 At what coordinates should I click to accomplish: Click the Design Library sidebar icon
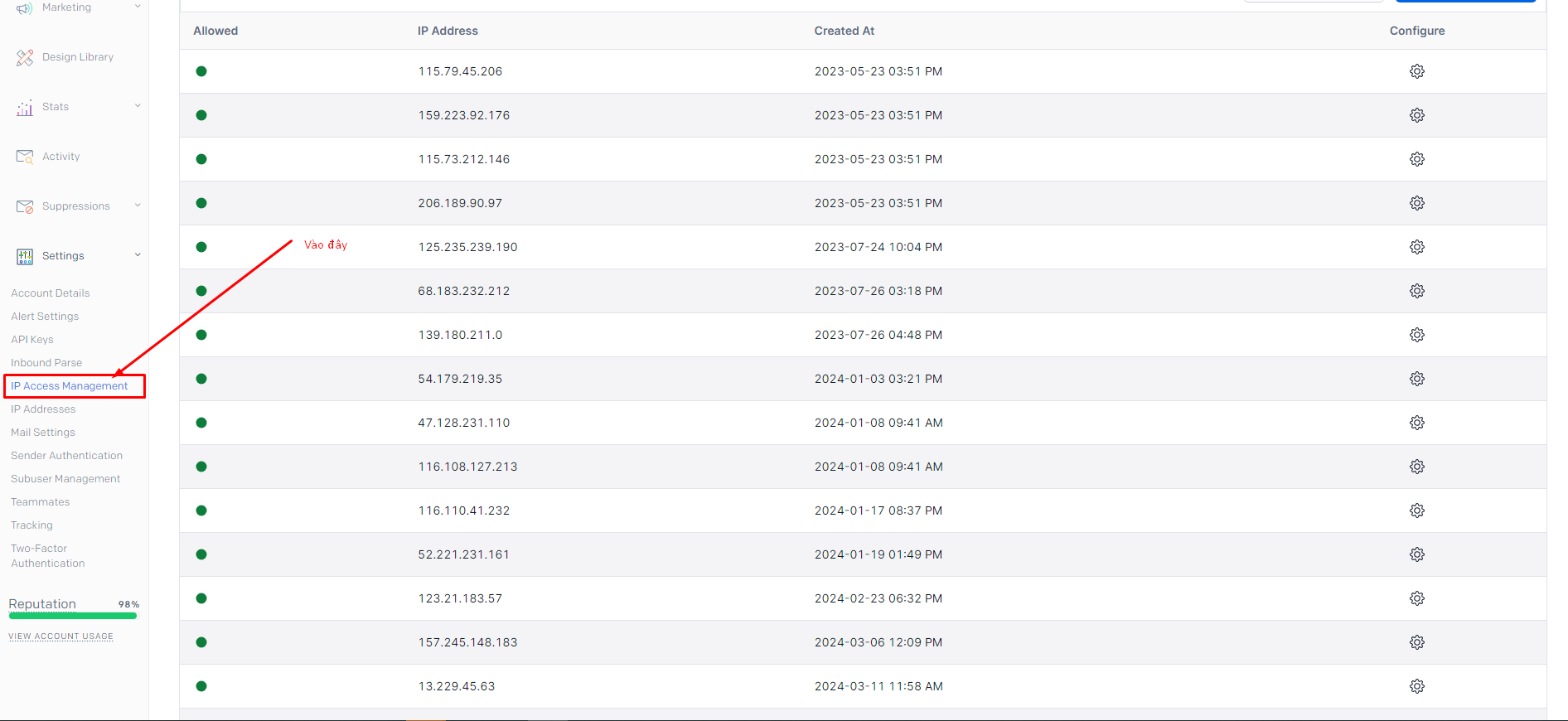coord(25,57)
